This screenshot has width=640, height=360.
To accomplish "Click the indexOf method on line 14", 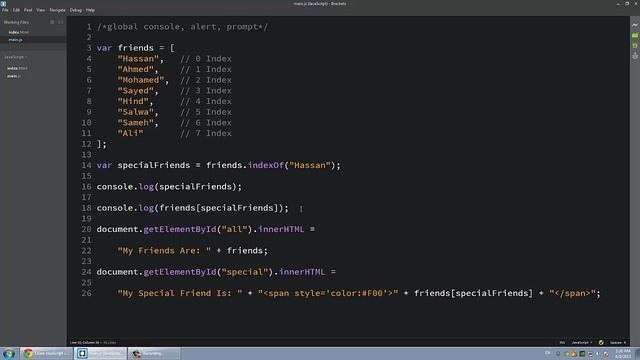I will (266, 165).
